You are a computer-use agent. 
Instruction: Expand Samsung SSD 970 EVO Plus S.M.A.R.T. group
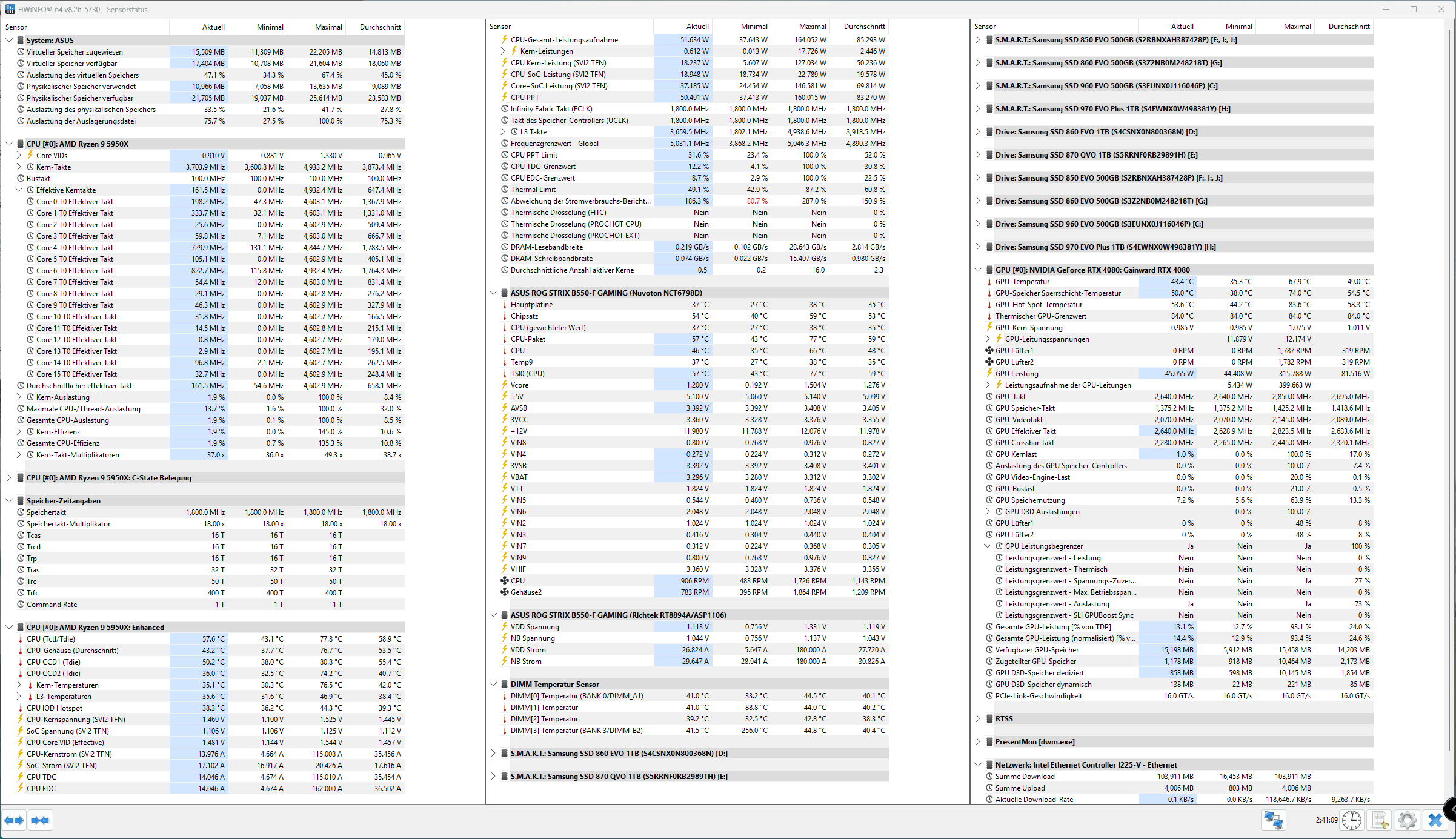978,108
